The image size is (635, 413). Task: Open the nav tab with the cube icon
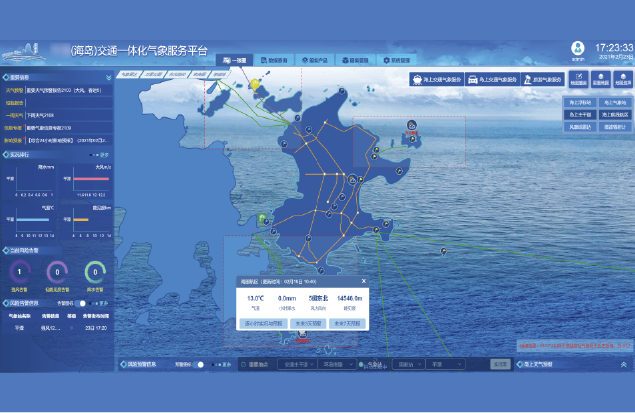point(355,60)
